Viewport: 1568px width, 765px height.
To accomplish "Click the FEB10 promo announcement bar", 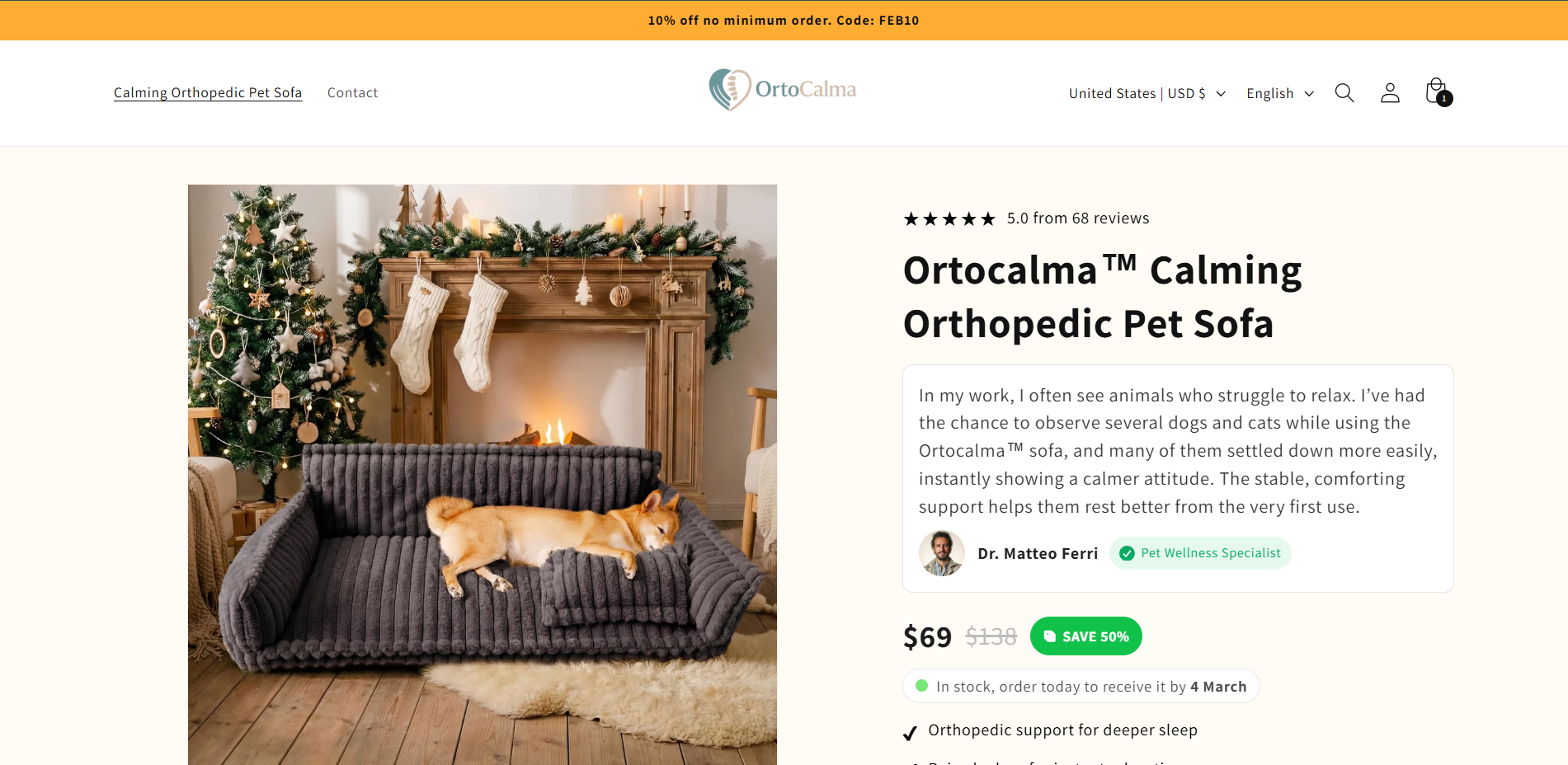I will click(784, 21).
